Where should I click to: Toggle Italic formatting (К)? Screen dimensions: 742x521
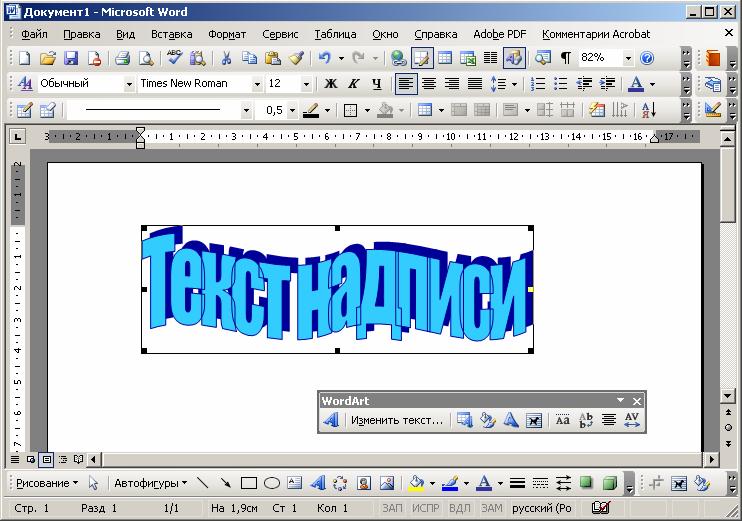click(353, 84)
